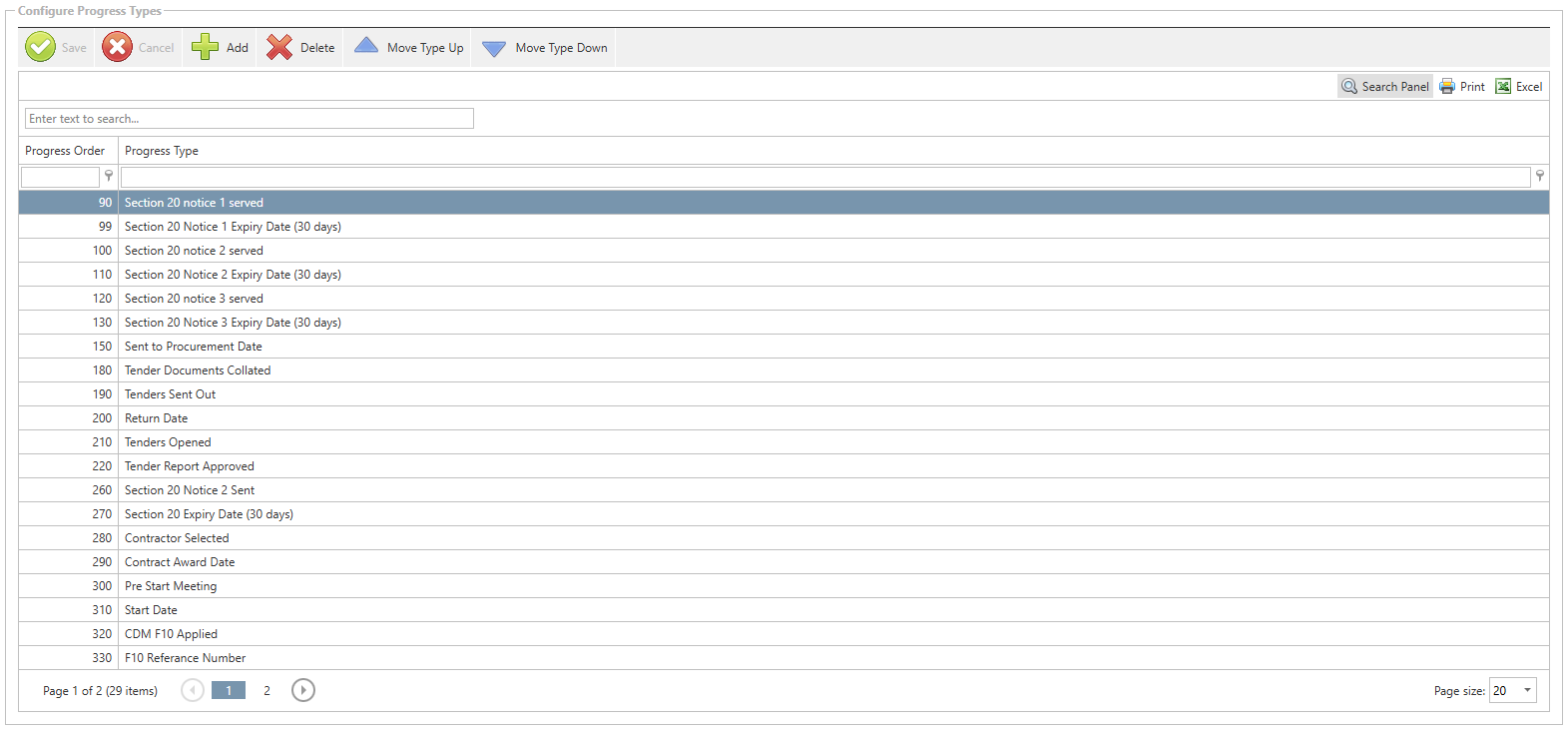Click the Move Type Up arrow icon
1568x732 pixels.
point(366,46)
